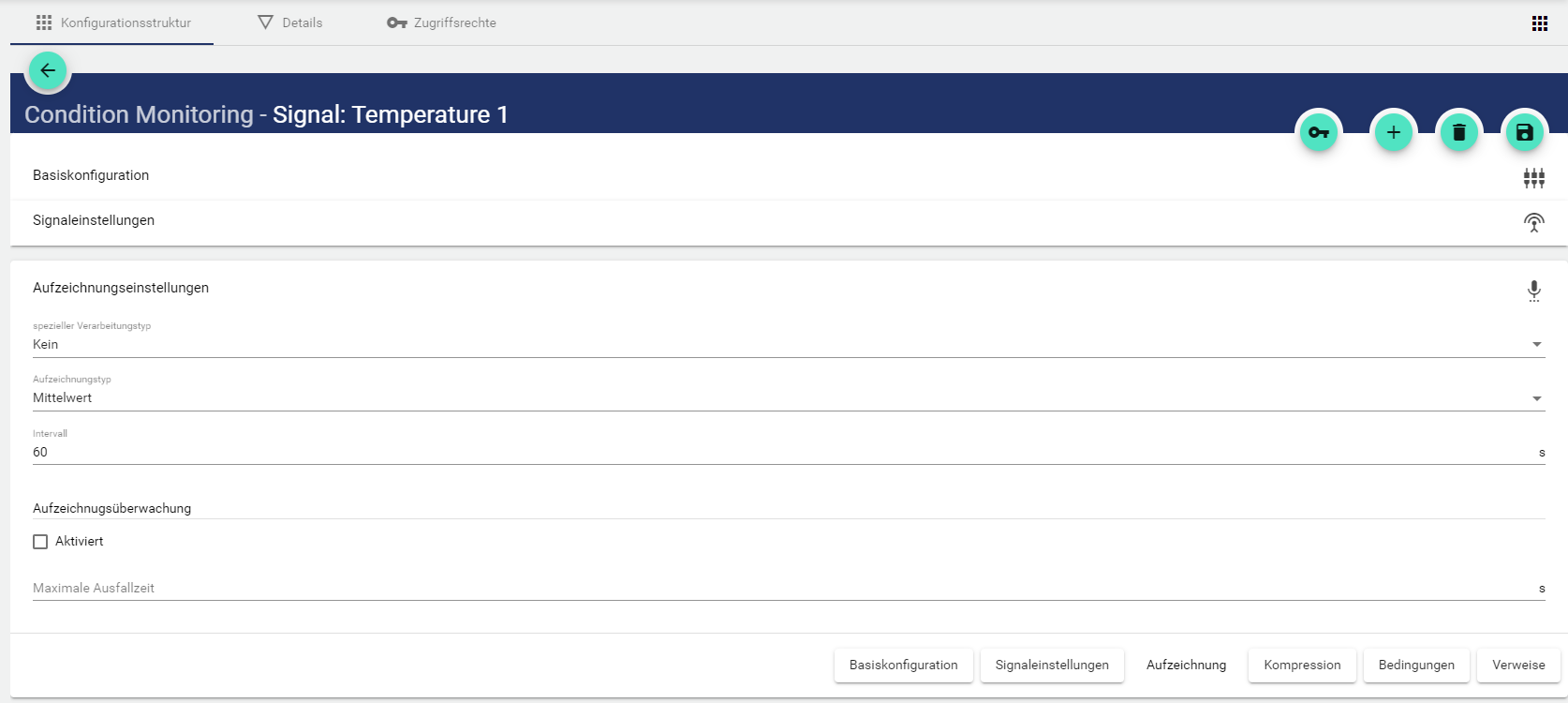Click the sliders icon beside Basiskonfiguration

(x=1533, y=177)
